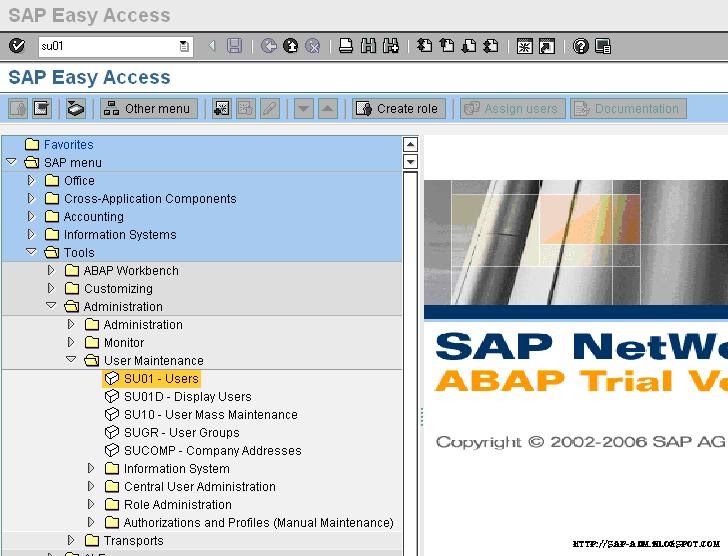Click the SAP menu icon
Viewport: 728px width, 556px height.
pyautogui.click(x=42, y=109)
